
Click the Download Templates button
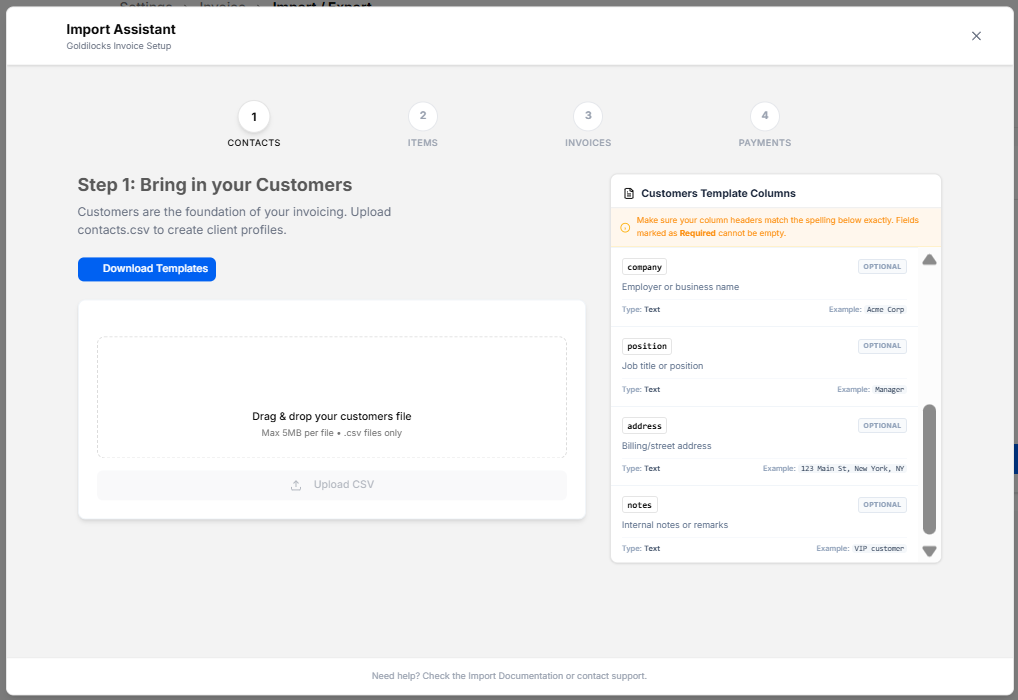(147, 269)
